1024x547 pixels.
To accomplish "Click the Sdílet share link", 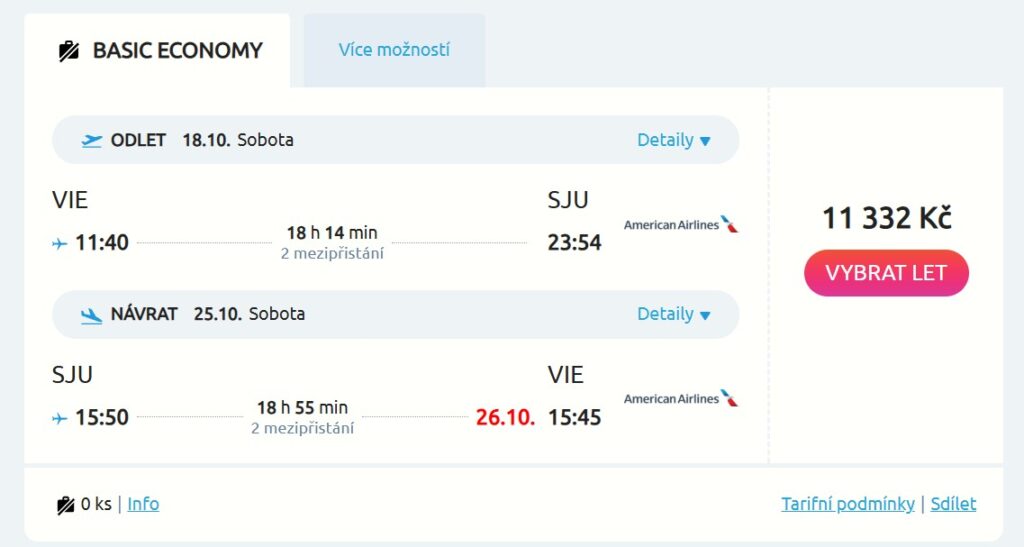I will [x=953, y=504].
